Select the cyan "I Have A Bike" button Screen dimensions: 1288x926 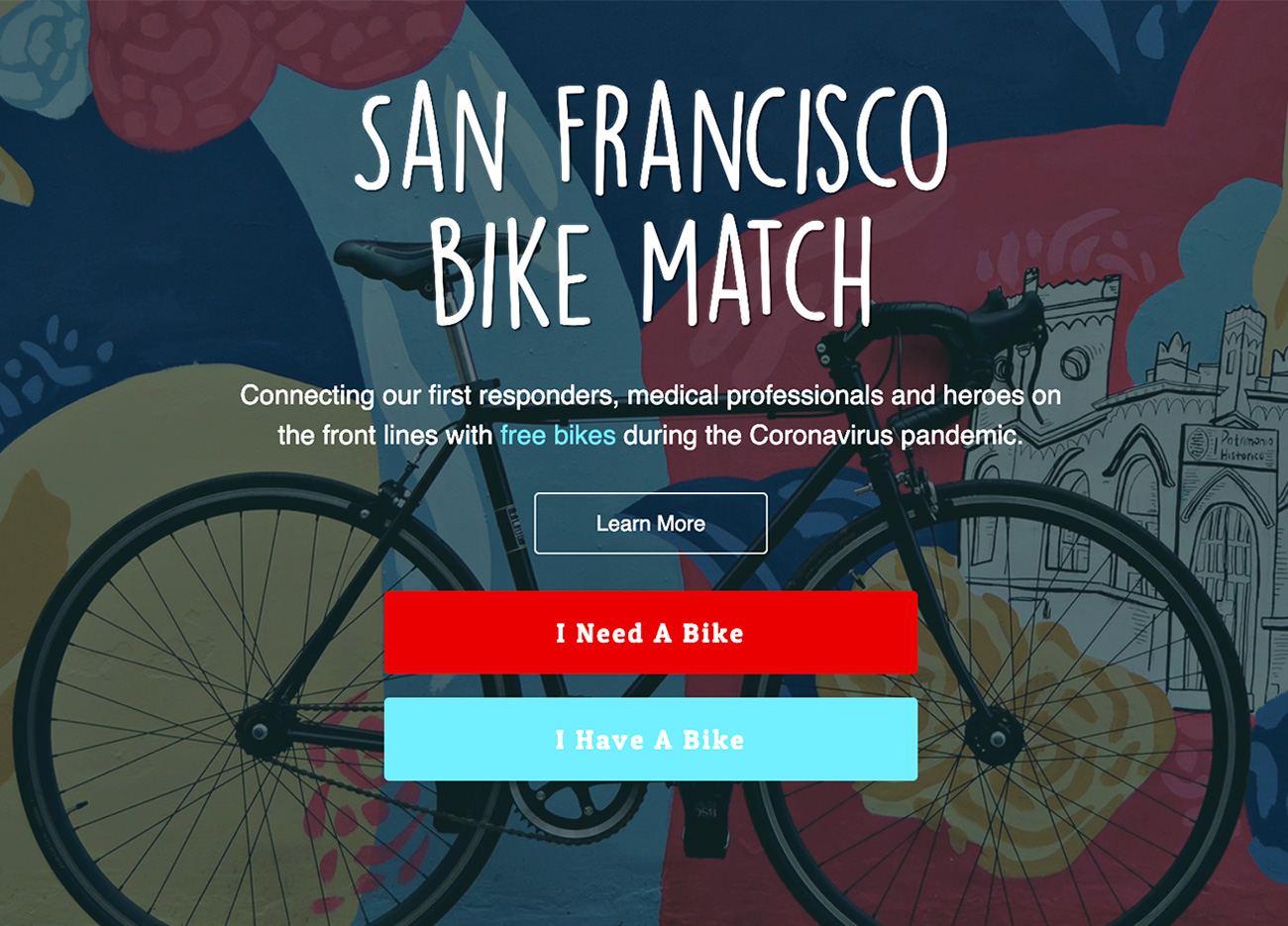(x=650, y=739)
